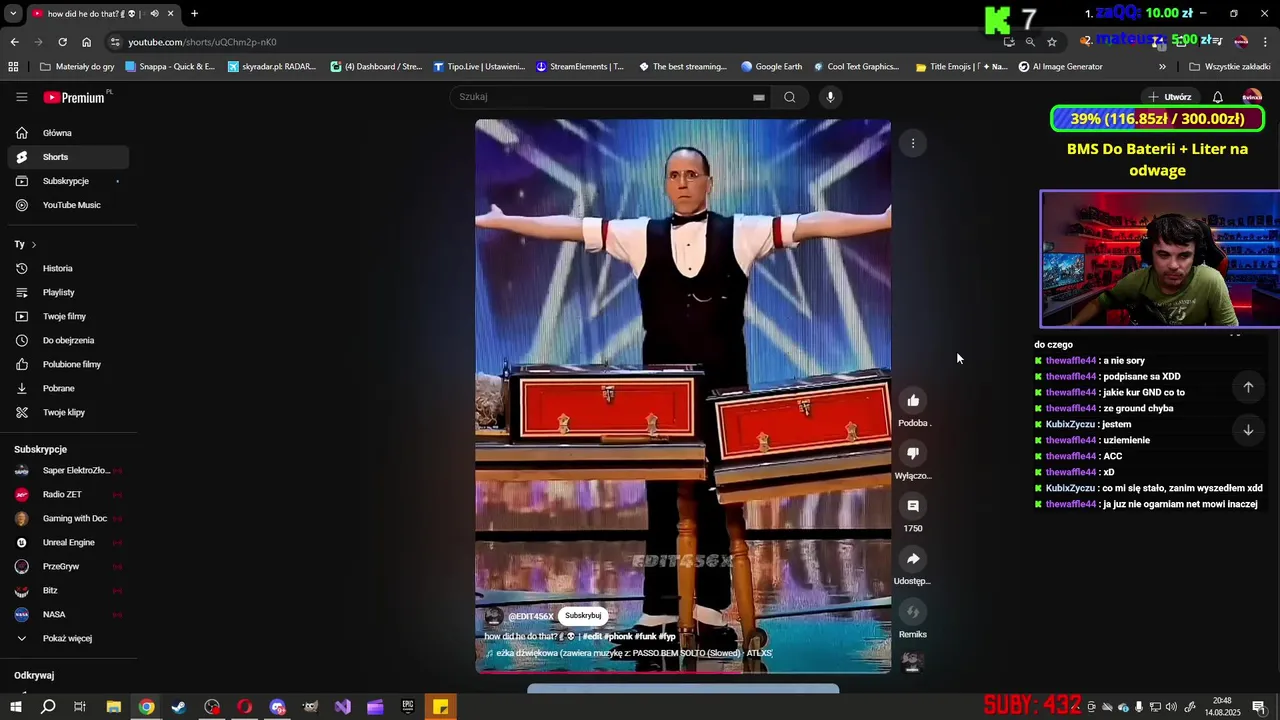Like the short with thumbs up
1280x720 pixels.
click(913, 401)
